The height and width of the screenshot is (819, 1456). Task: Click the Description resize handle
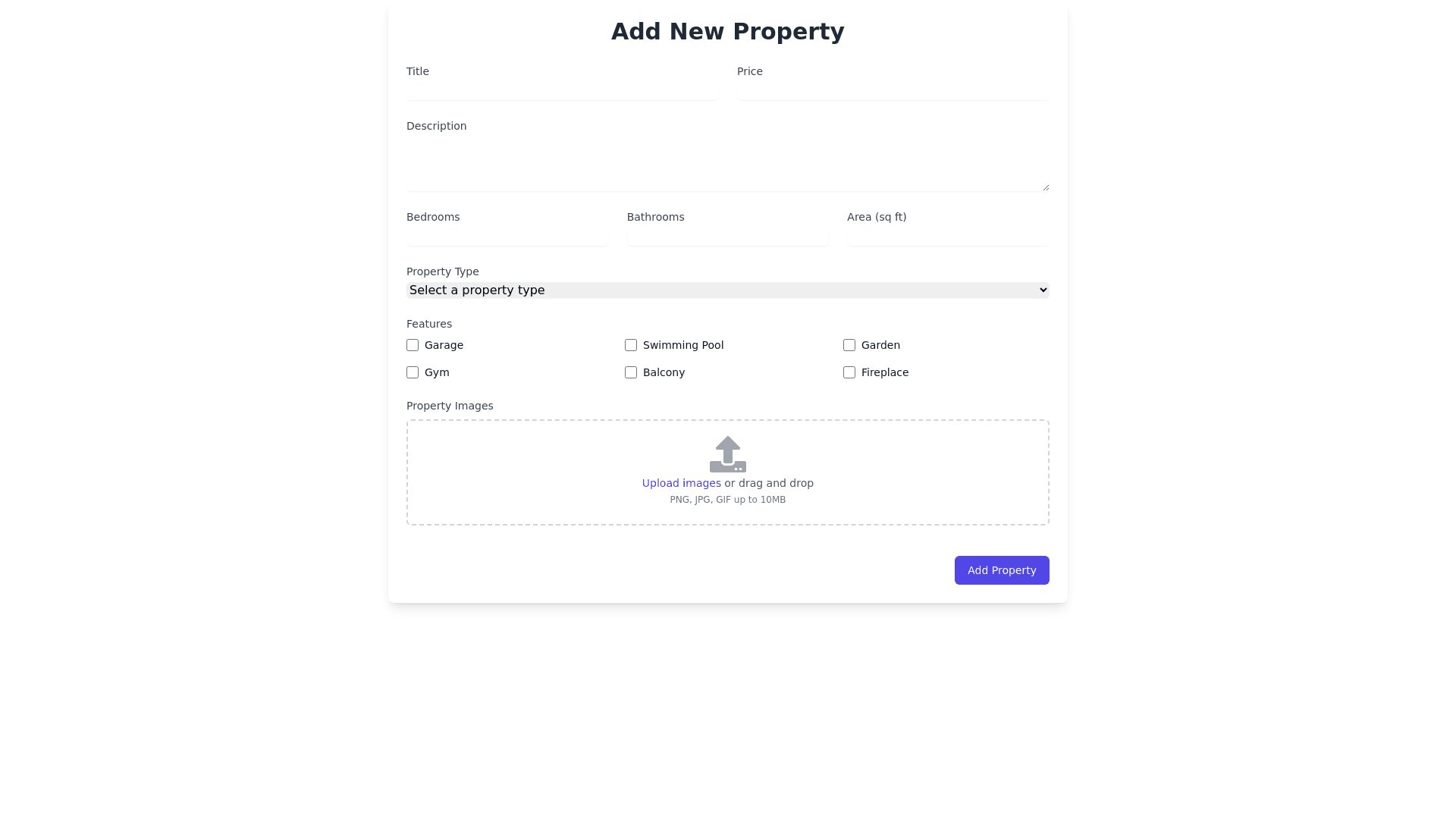[x=1045, y=187]
